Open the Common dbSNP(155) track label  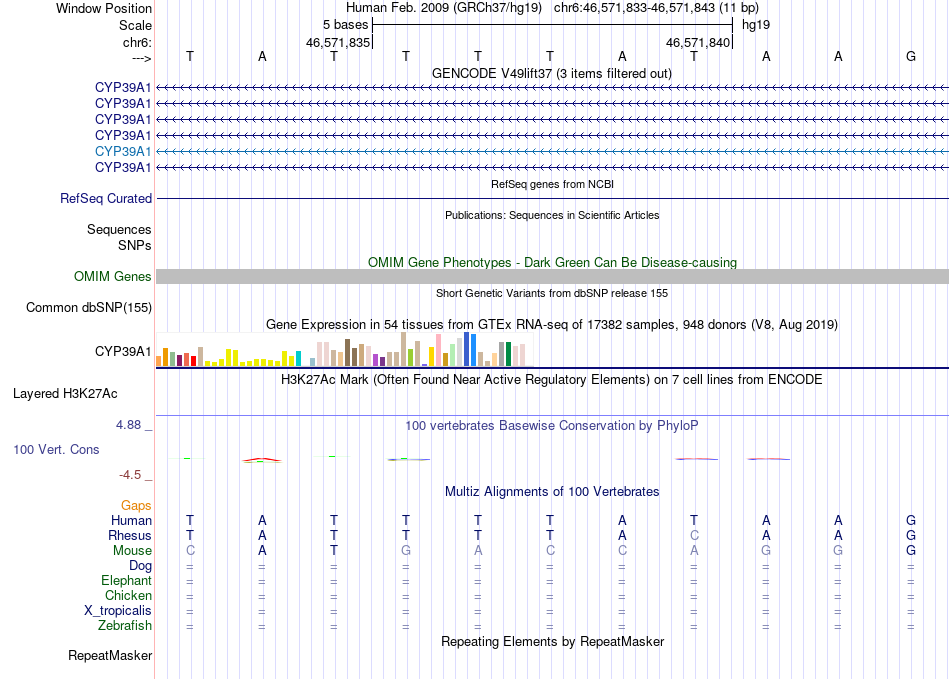[x=88, y=307]
